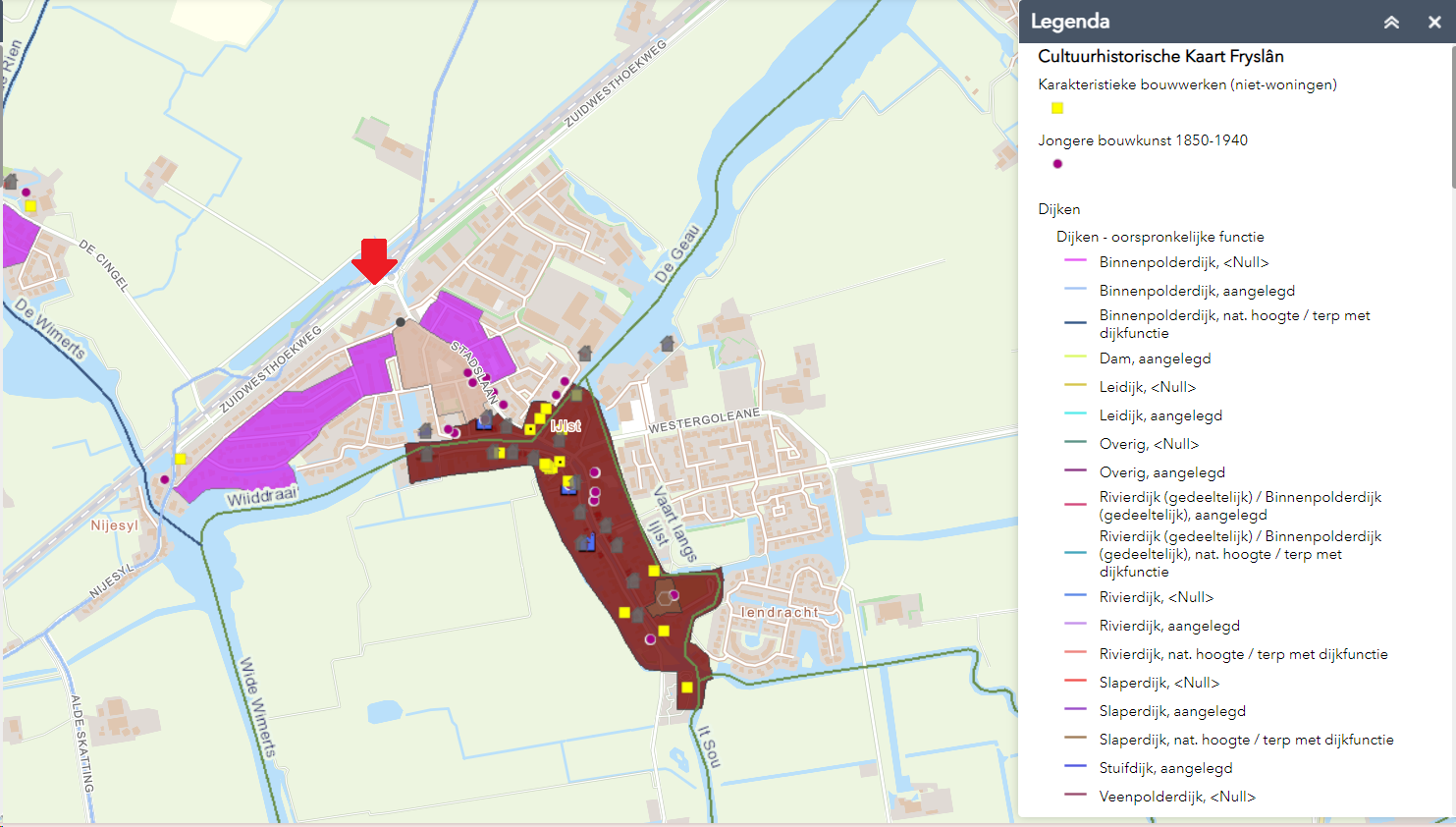Click the Legenda panel title
The image size is (1456, 827).
point(1070,22)
